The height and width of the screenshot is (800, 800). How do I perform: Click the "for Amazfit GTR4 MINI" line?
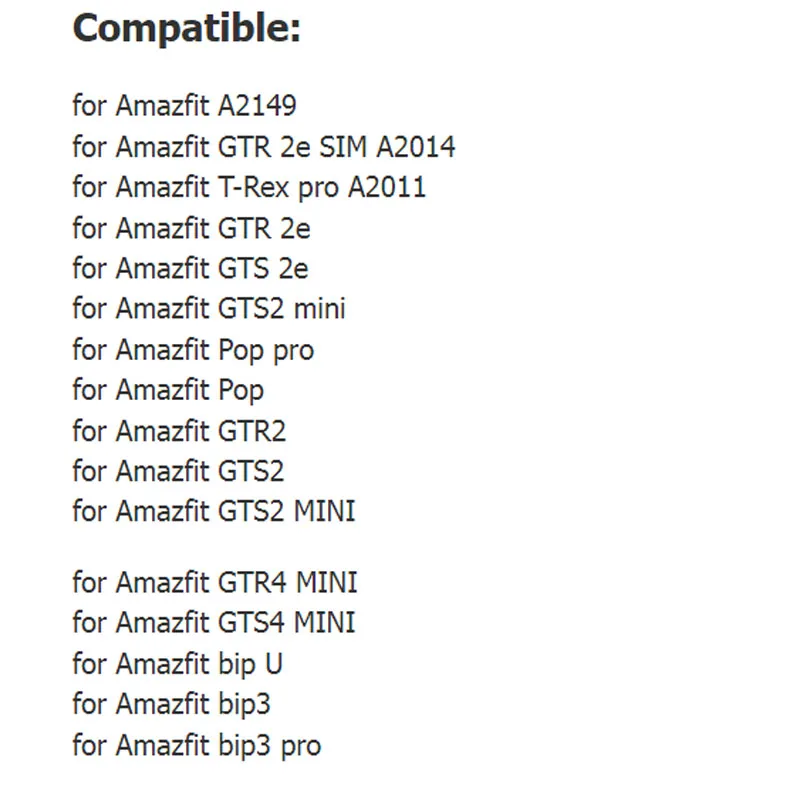[215, 582]
